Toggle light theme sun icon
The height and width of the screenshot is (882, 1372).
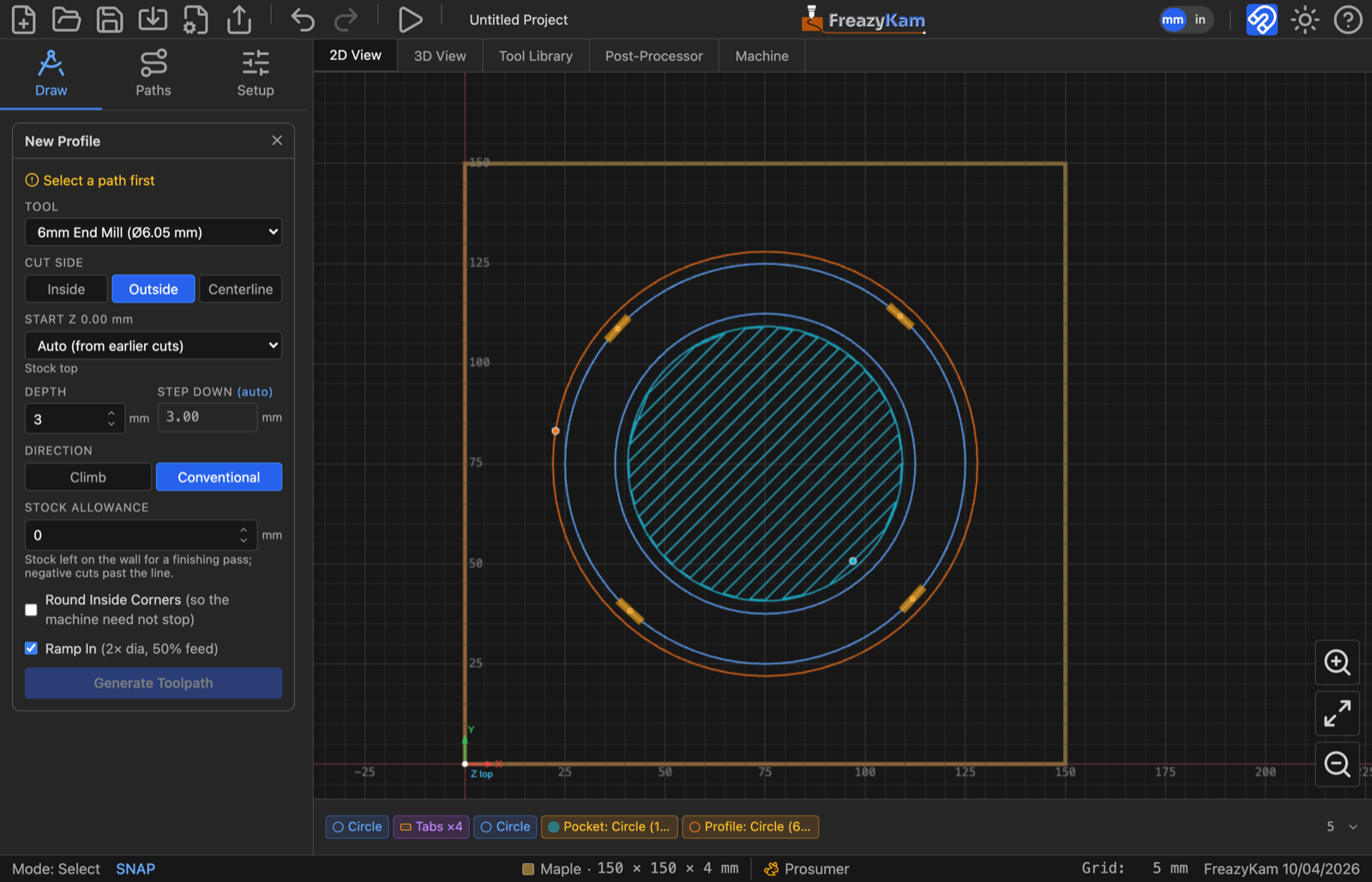click(1304, 20)
